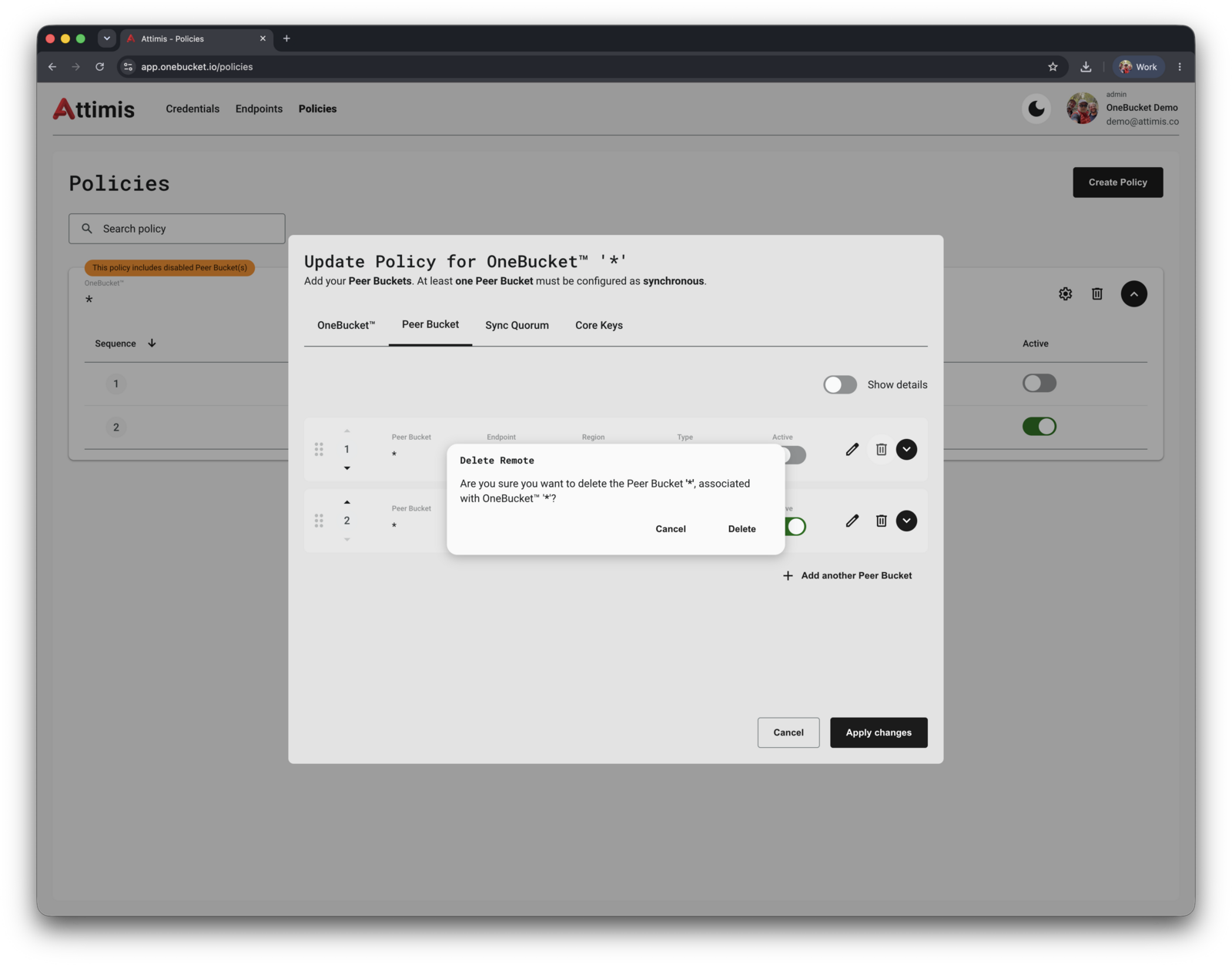
Task: Delete policy trash icon on card
Action: 1096,293
